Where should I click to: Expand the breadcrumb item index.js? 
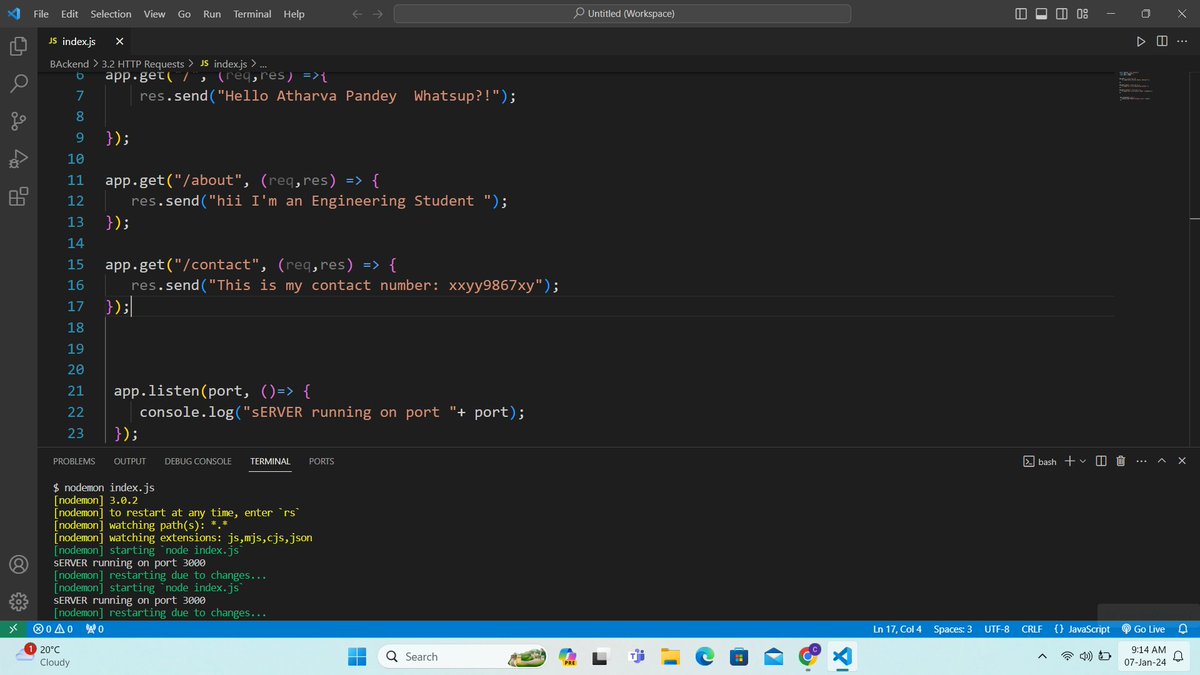(x=231, y=62)
